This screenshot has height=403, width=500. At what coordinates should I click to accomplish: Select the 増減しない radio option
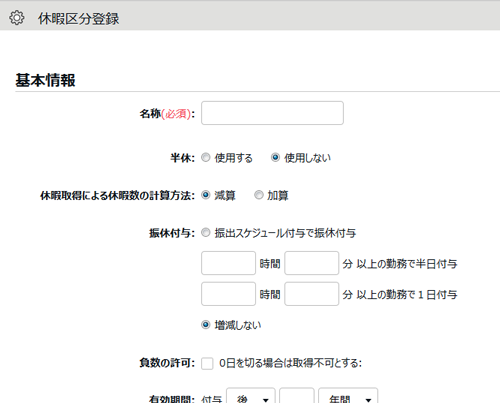coord(206,325)
